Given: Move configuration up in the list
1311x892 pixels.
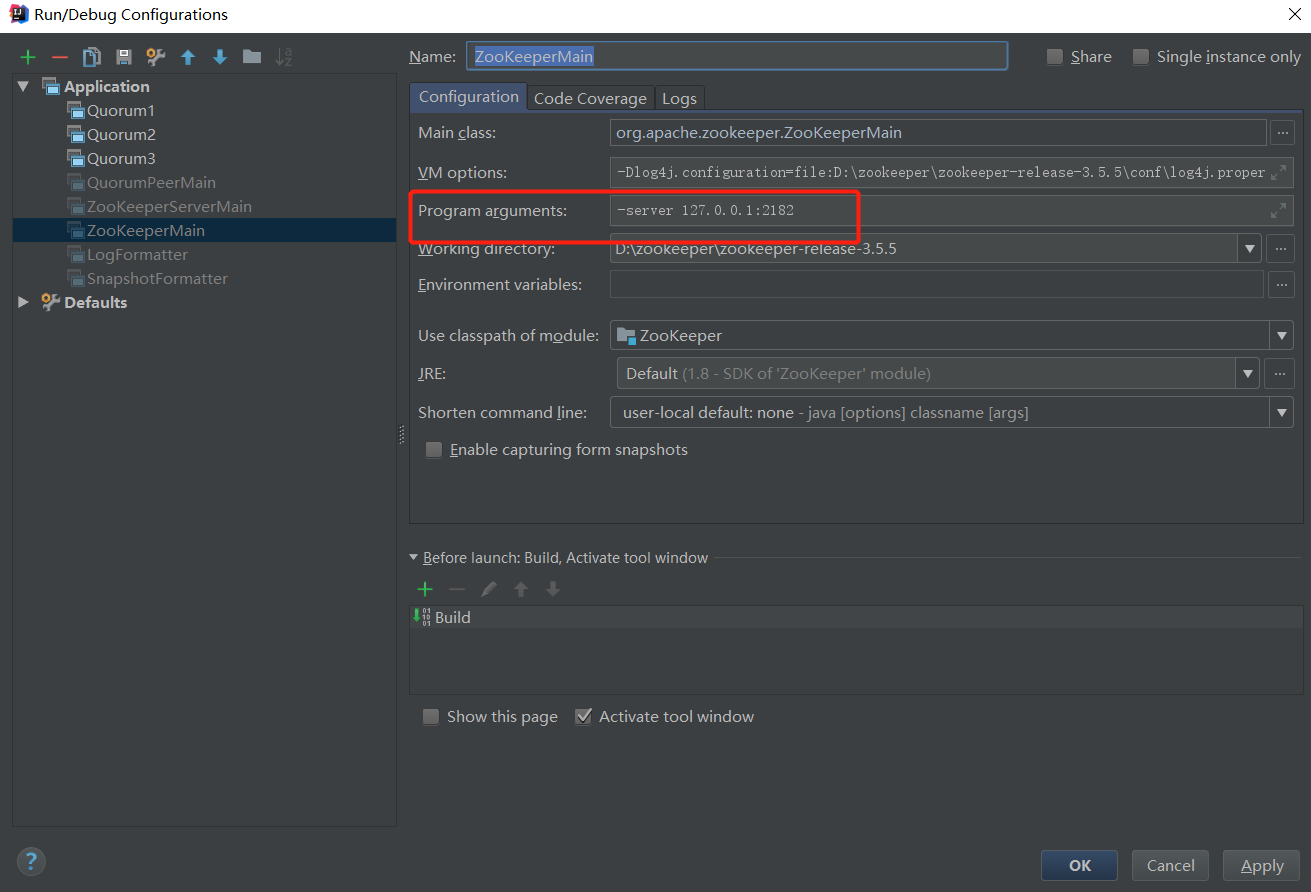Looking at the screenshot, I should [188, 57].
